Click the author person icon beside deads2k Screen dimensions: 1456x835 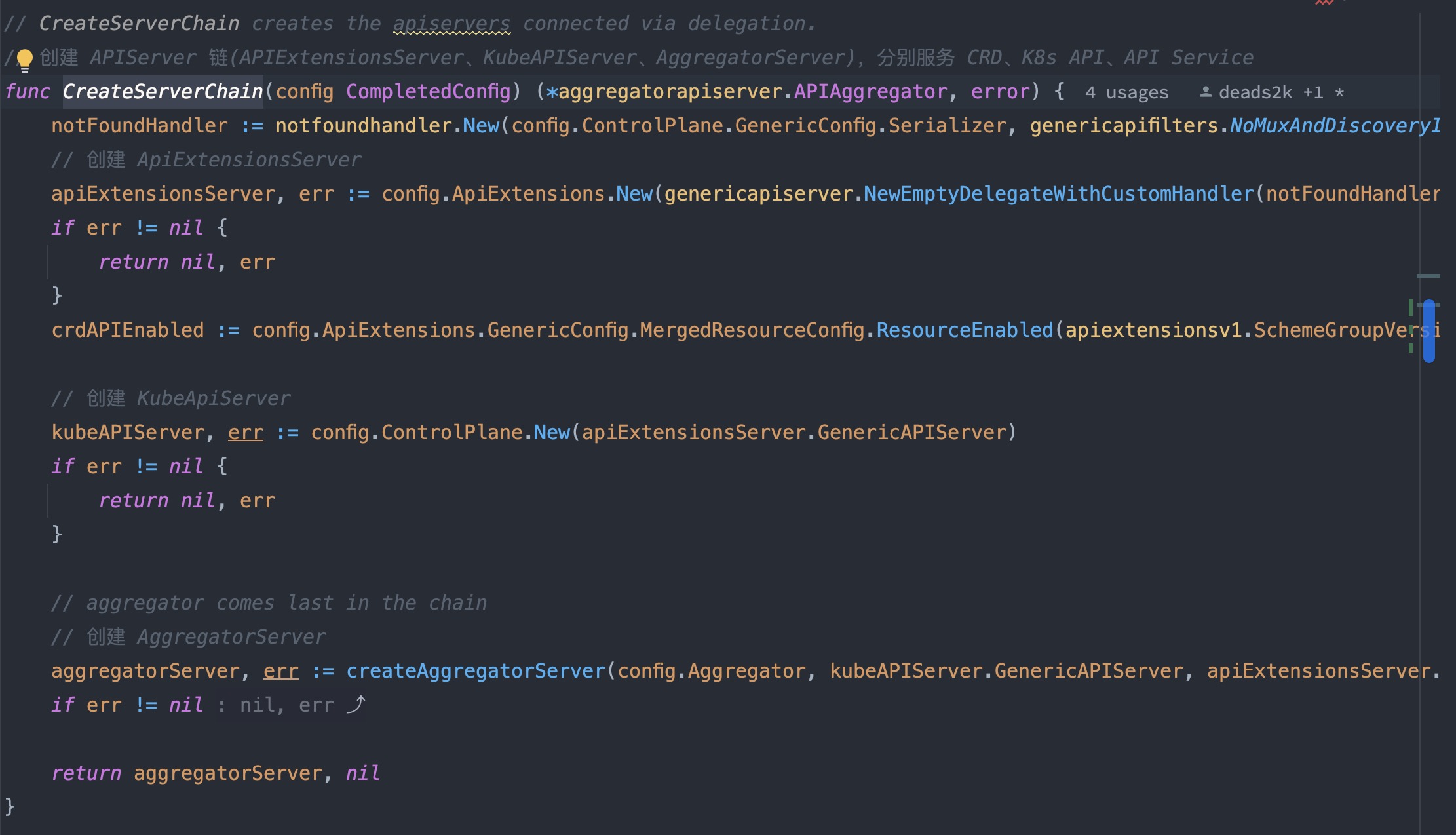pos(1205,92)
